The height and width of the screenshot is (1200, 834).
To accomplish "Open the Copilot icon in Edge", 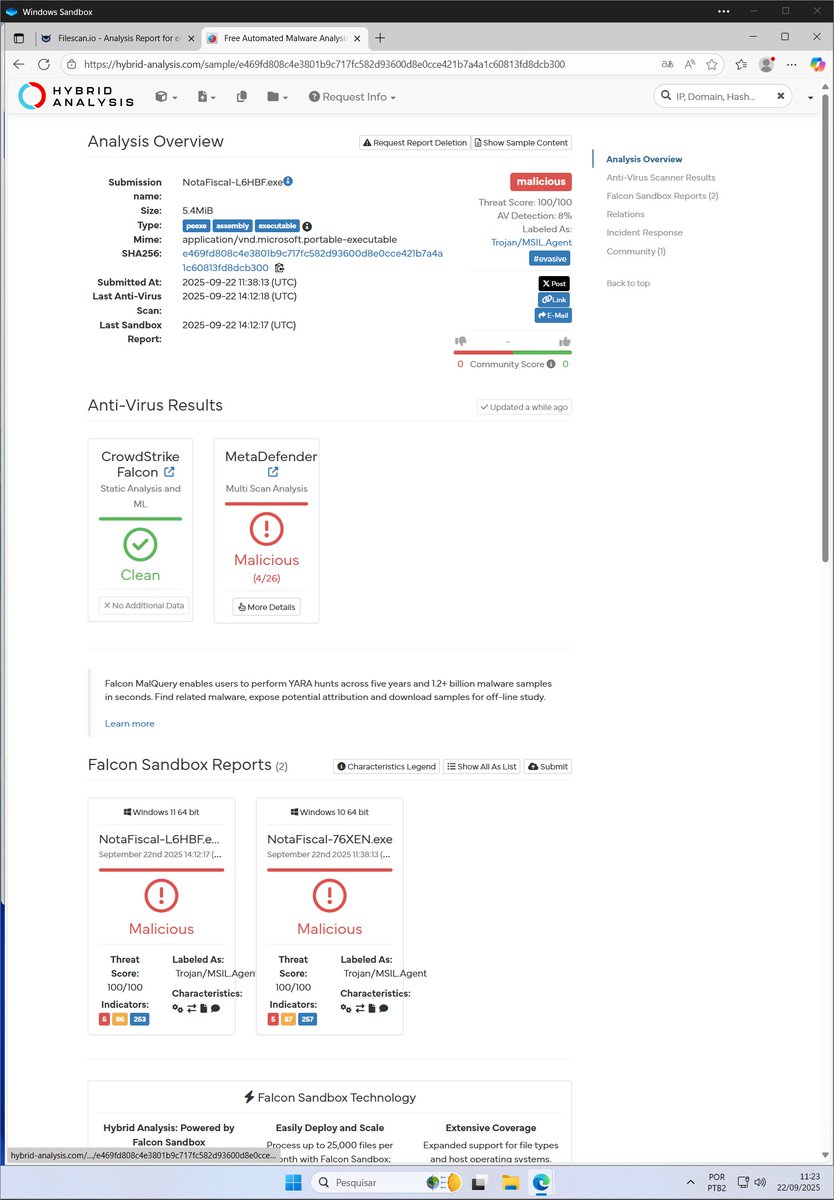I will click(817, 64).
